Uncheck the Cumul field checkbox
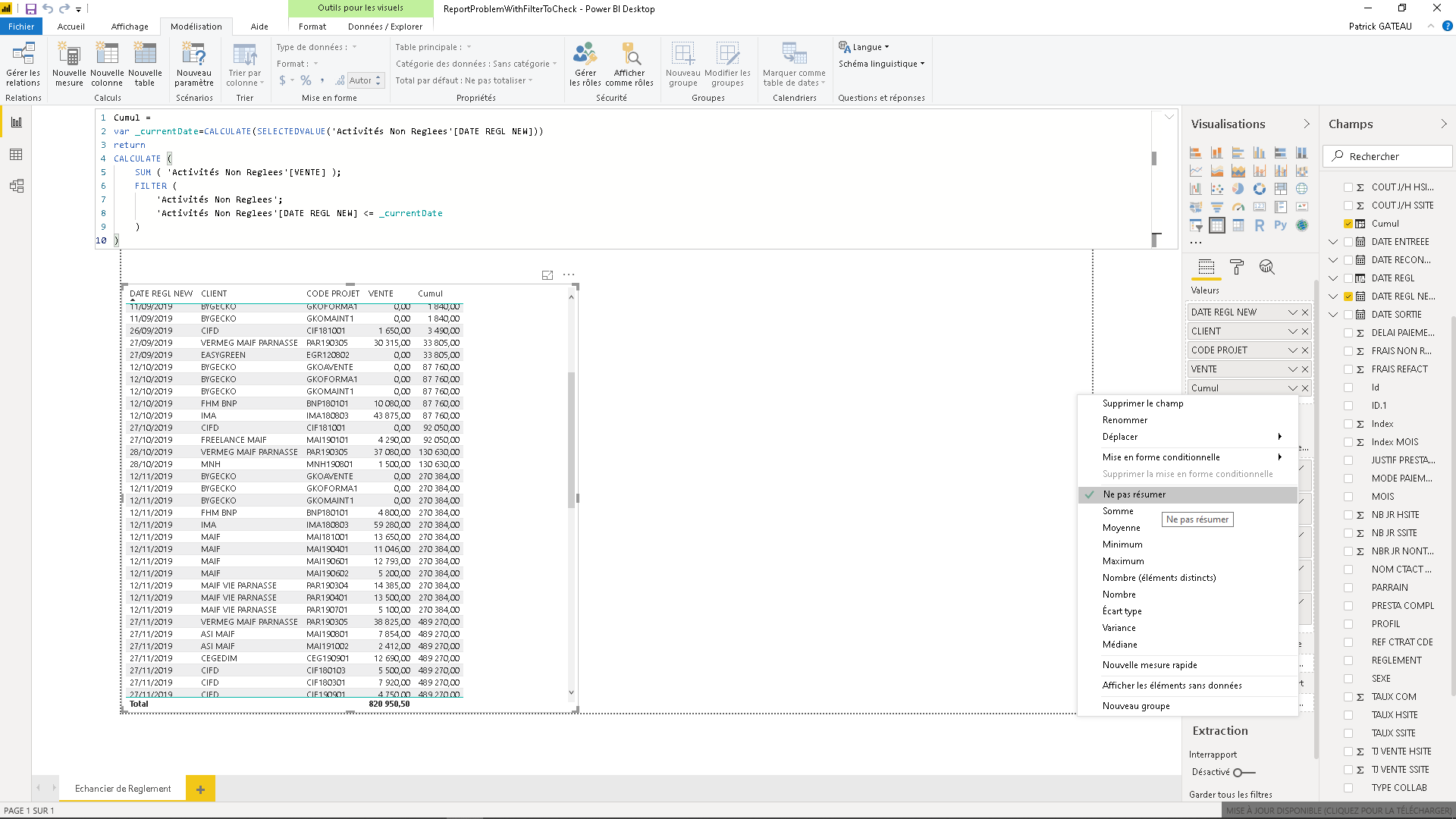 tap(1348, 224)
